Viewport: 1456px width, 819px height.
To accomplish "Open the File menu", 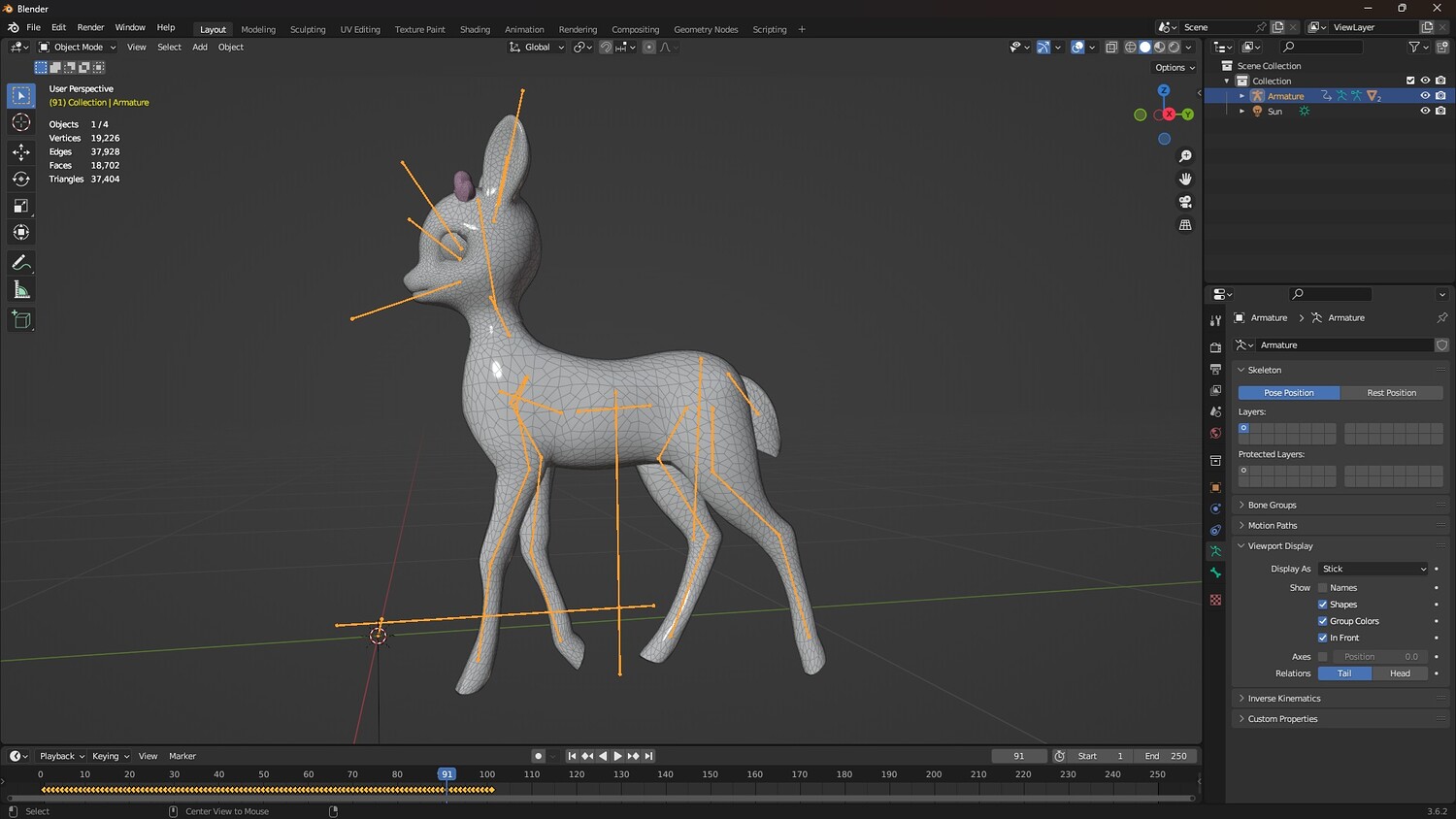I will 33,27.
